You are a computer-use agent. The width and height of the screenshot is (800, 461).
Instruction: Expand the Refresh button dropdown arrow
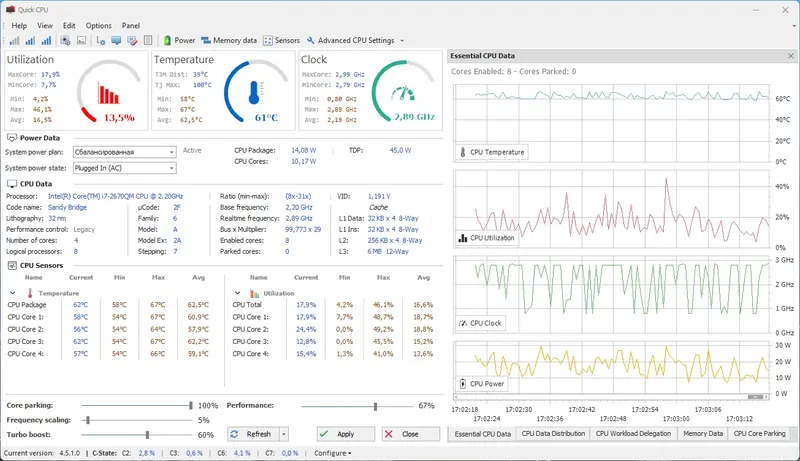point(284,434)
